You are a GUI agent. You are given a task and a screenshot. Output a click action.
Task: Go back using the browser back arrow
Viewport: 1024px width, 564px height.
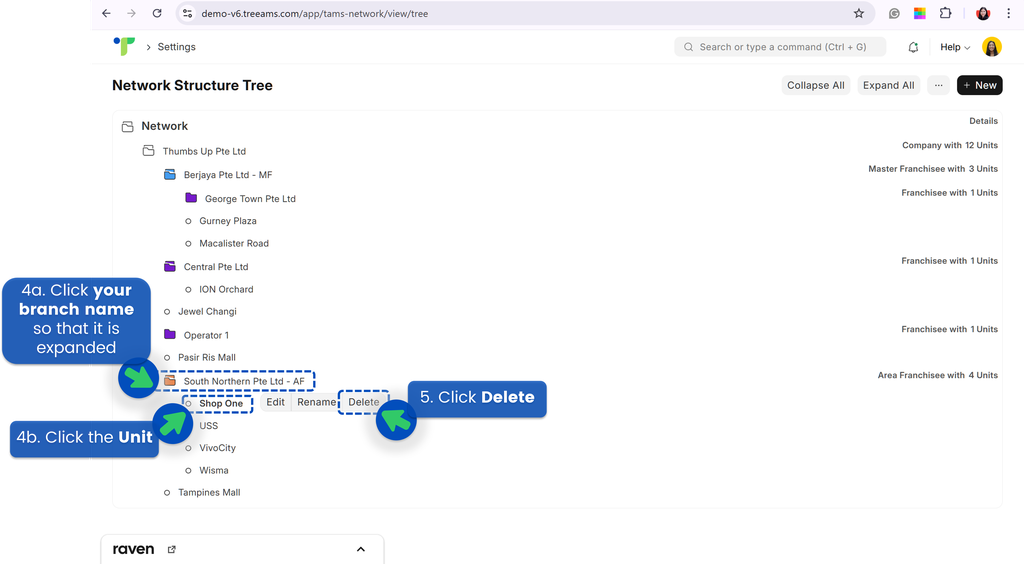tap(106, 13)
